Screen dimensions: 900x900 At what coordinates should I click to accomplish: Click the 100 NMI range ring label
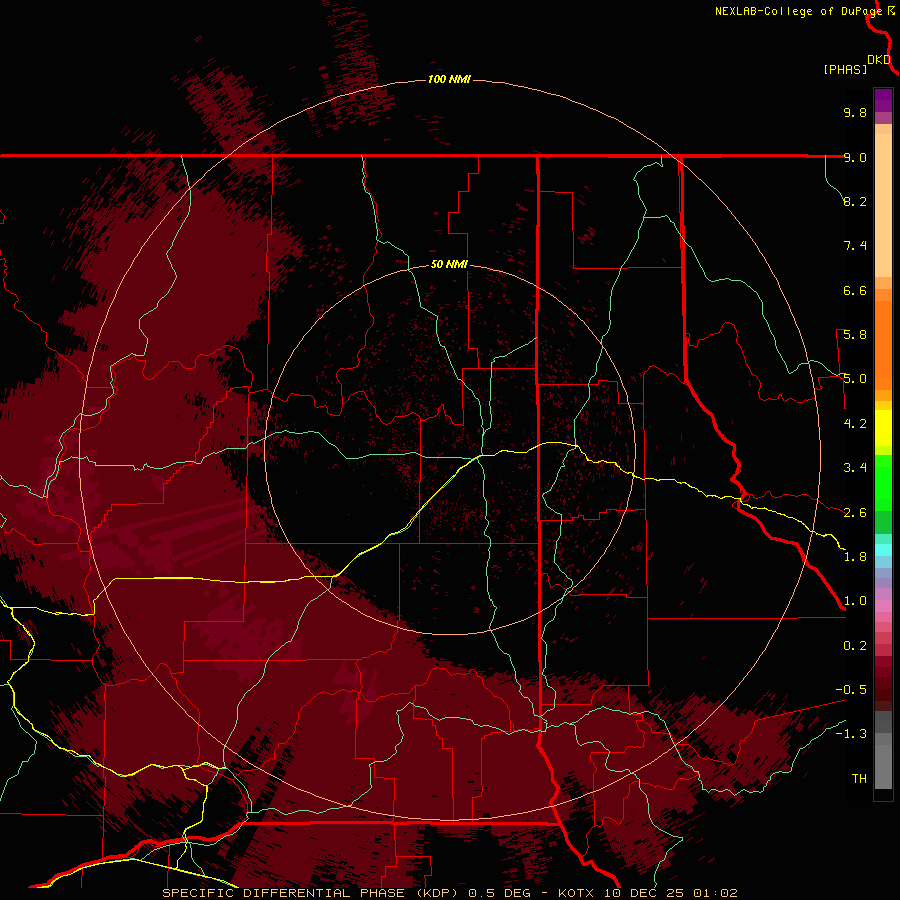coord(449,79)
